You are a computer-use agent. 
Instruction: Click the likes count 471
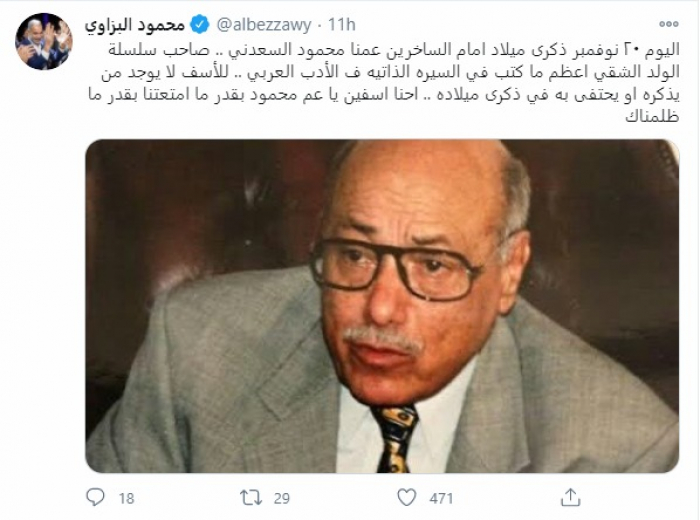441,498
